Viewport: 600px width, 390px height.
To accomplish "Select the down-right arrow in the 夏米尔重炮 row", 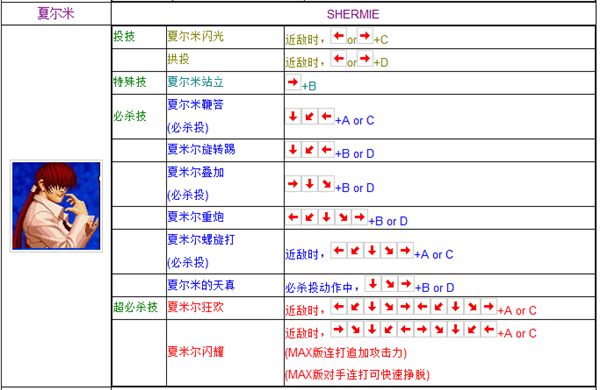I will pos(343,217).
